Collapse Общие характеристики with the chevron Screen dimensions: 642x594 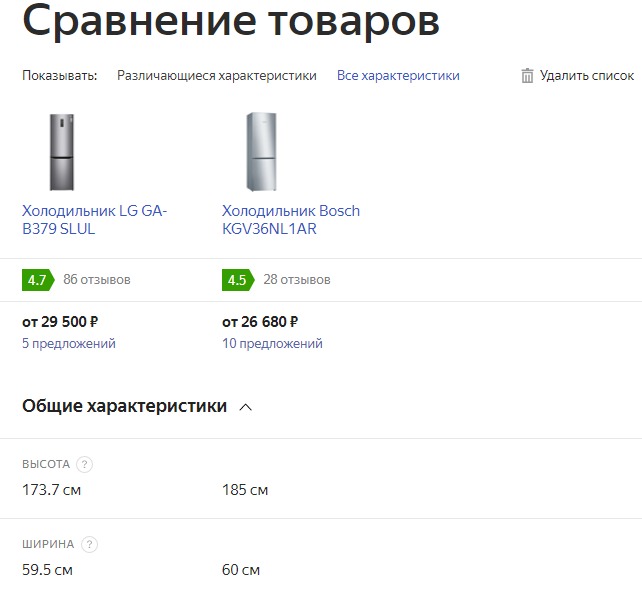click(245, 407)
